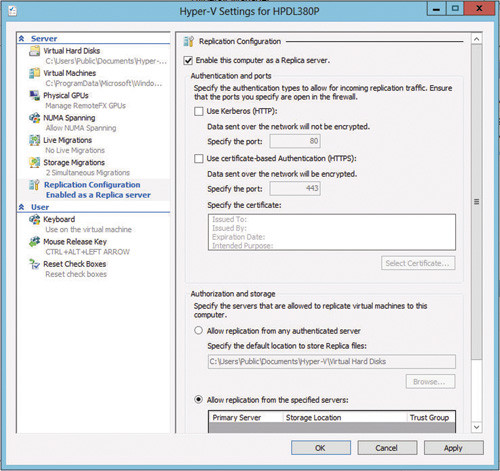
Task: Click the Live Migrations icon
Action: click(x=34, y=140)
